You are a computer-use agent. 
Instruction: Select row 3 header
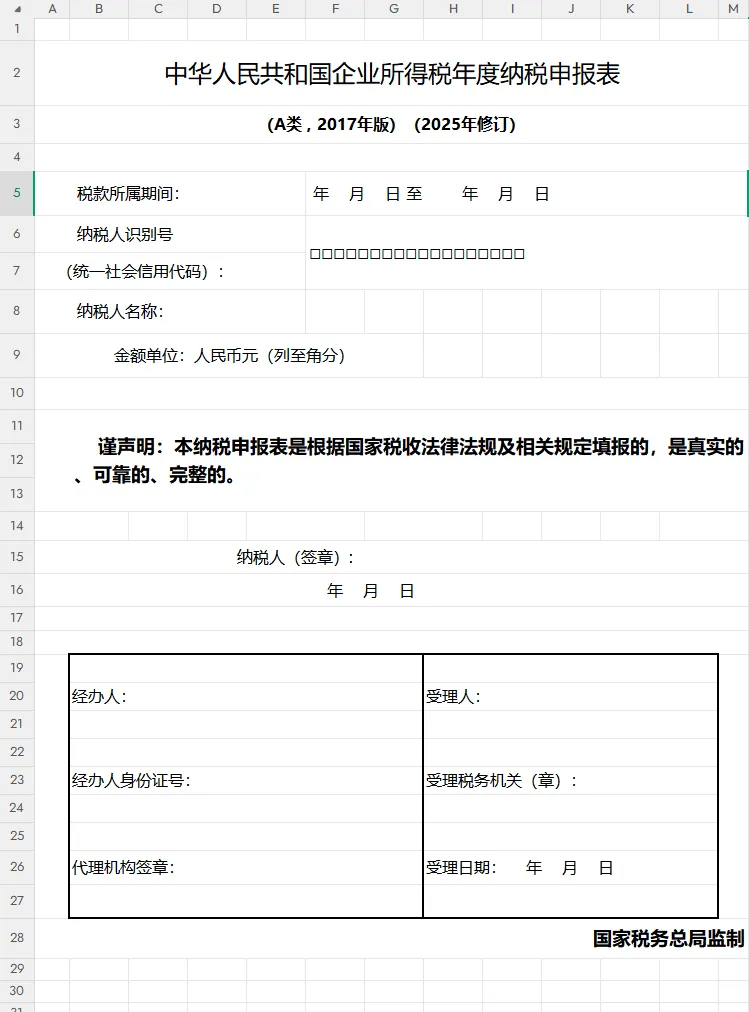point(17,124)
